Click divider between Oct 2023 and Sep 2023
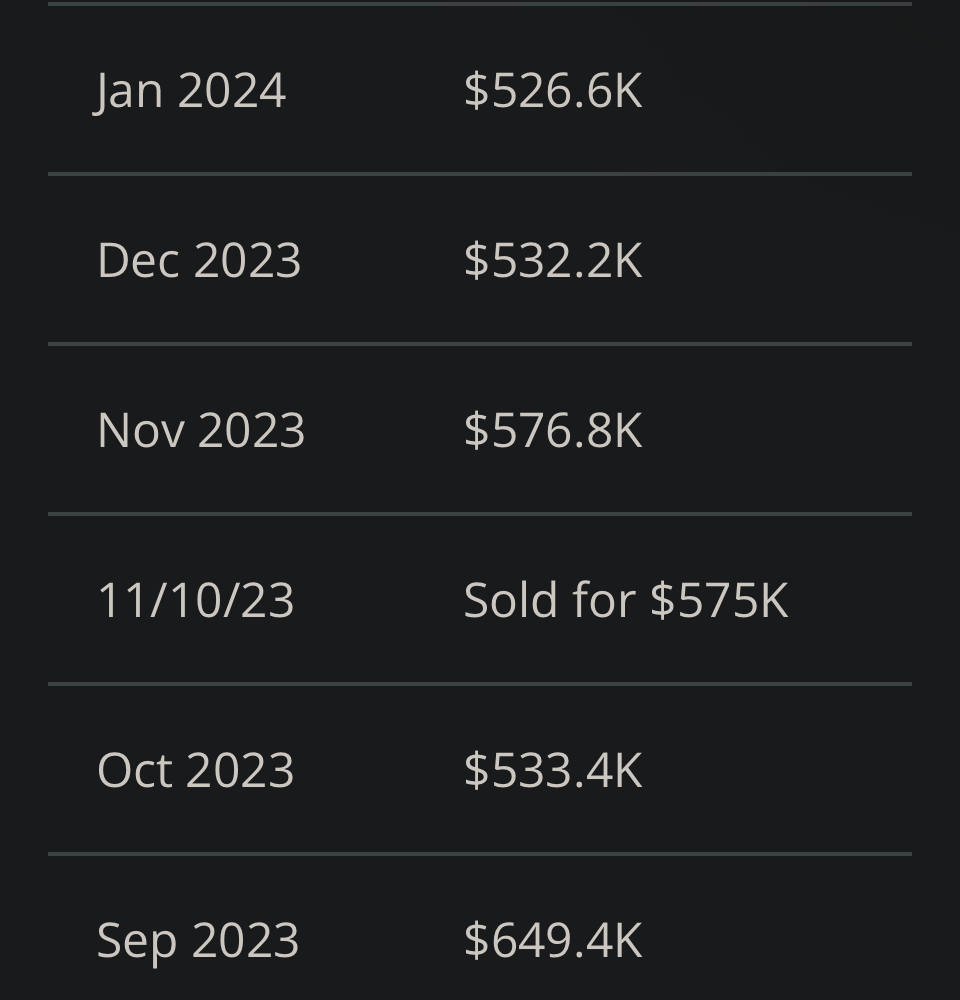 pyautogui.click(x=480, y=854)
